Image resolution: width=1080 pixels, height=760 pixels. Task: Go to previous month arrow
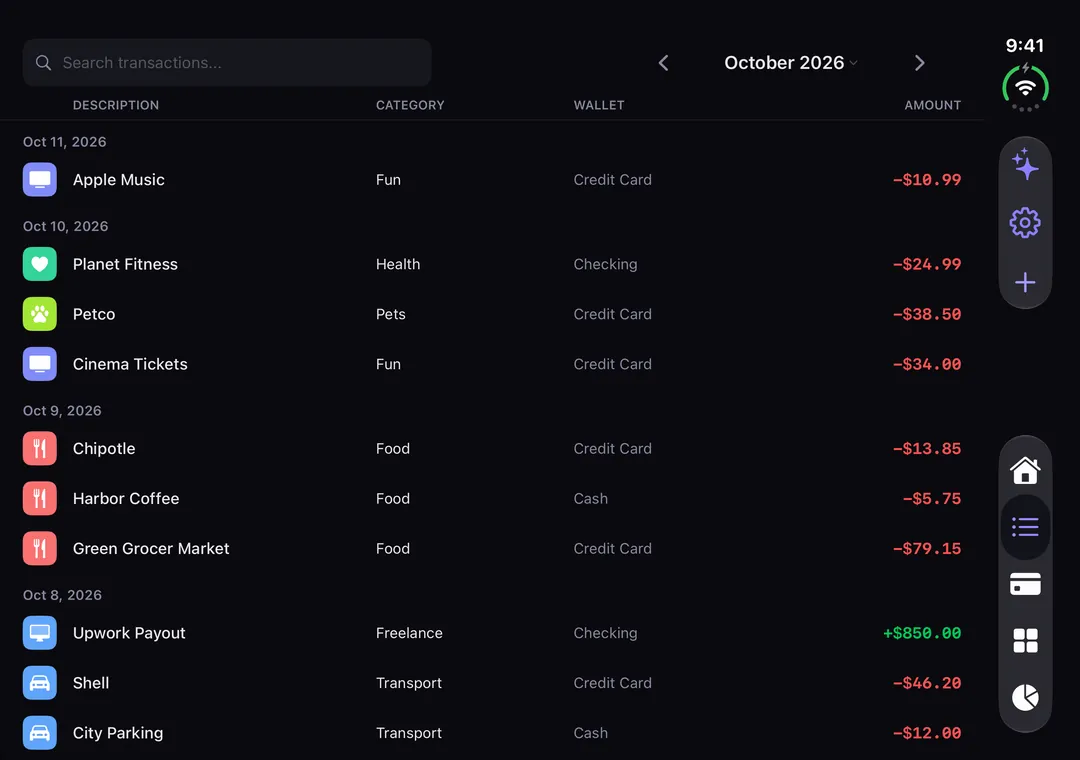tap(663, 63)
